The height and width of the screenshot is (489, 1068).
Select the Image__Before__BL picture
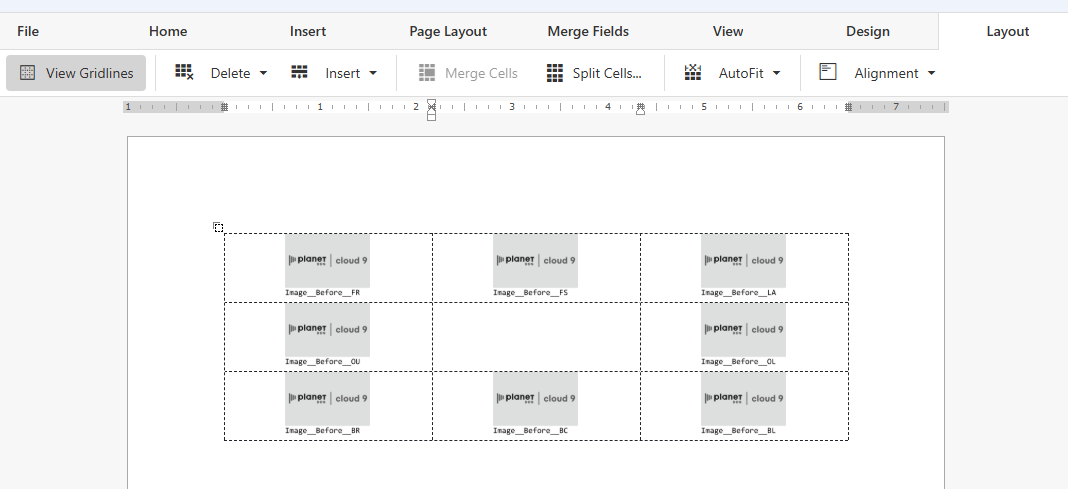point(743,399)
